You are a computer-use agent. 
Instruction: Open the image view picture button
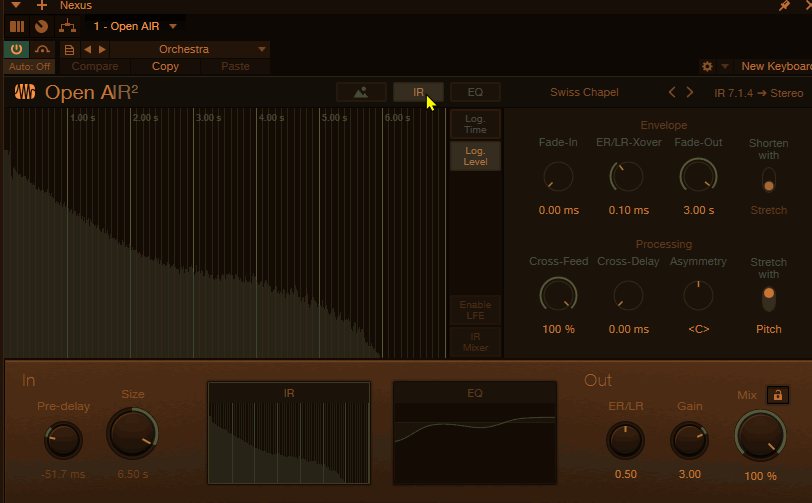point(361,92)
